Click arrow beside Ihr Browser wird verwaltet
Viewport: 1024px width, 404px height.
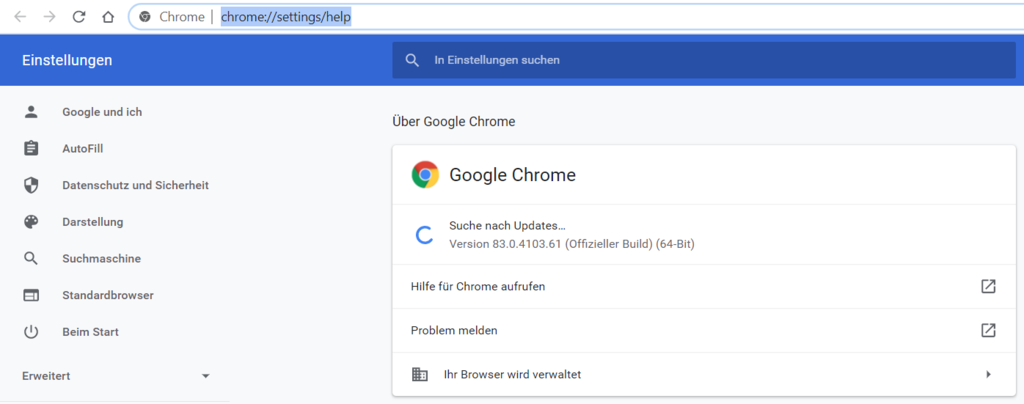[x=989, y=375]
